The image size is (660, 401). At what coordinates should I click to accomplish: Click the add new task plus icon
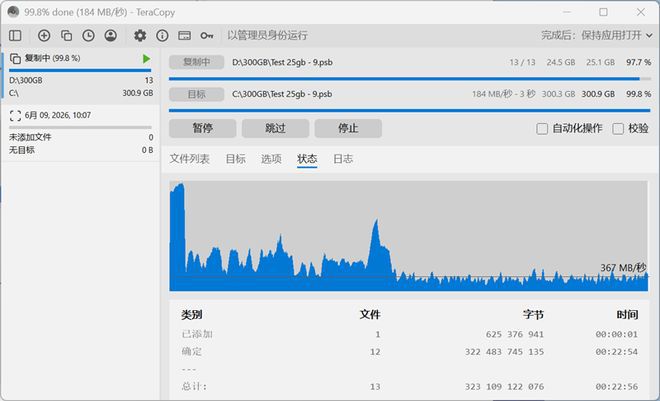[x=44, y=35]
